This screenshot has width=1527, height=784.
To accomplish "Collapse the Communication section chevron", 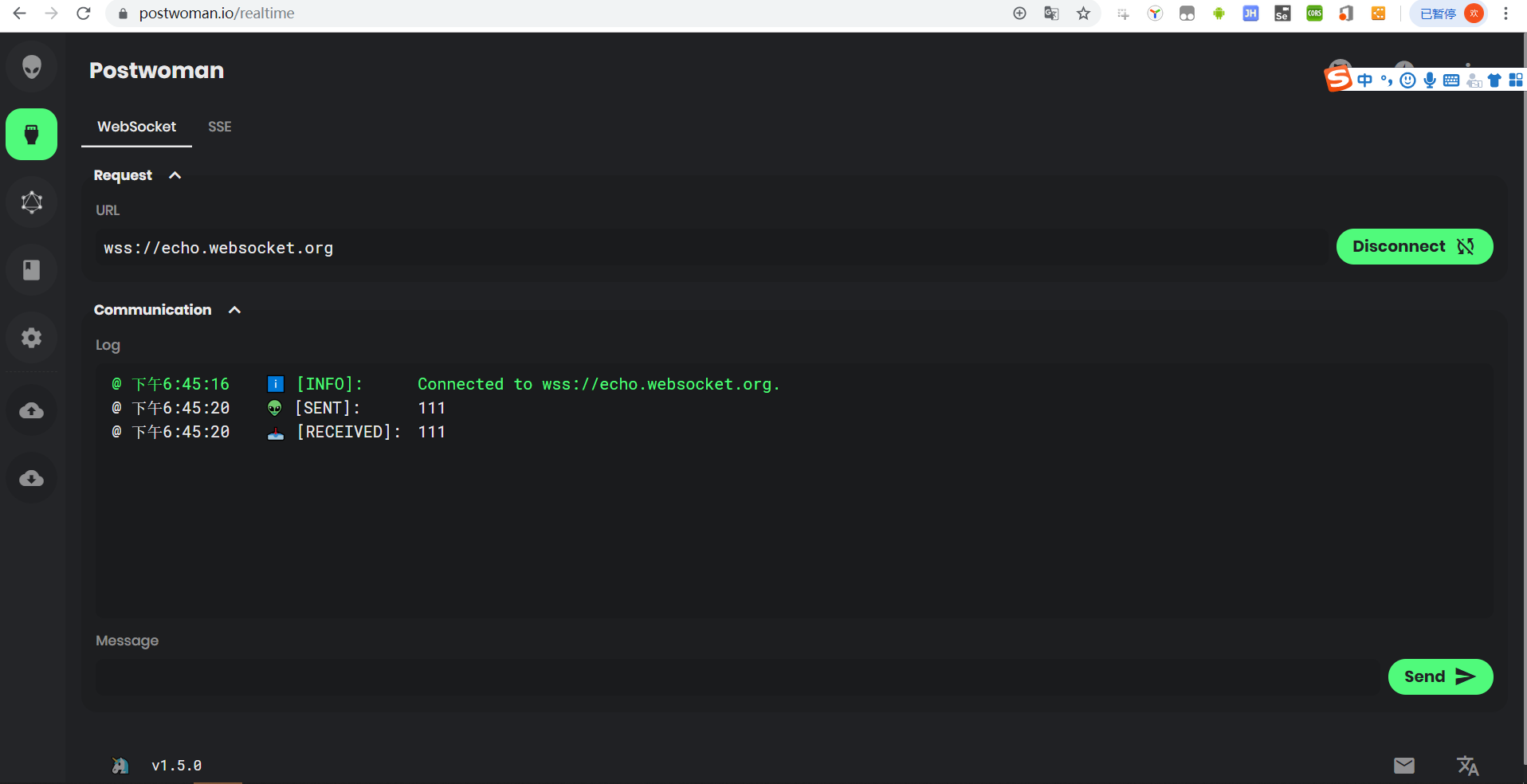I will click(234, 310).
